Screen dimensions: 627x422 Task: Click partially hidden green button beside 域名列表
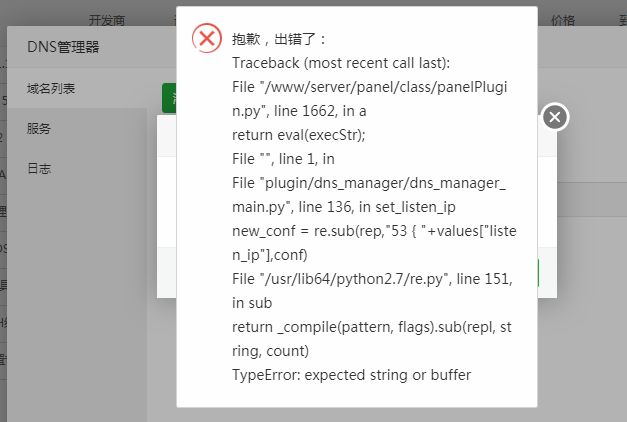pyautogui.click(x=169, y=98)
